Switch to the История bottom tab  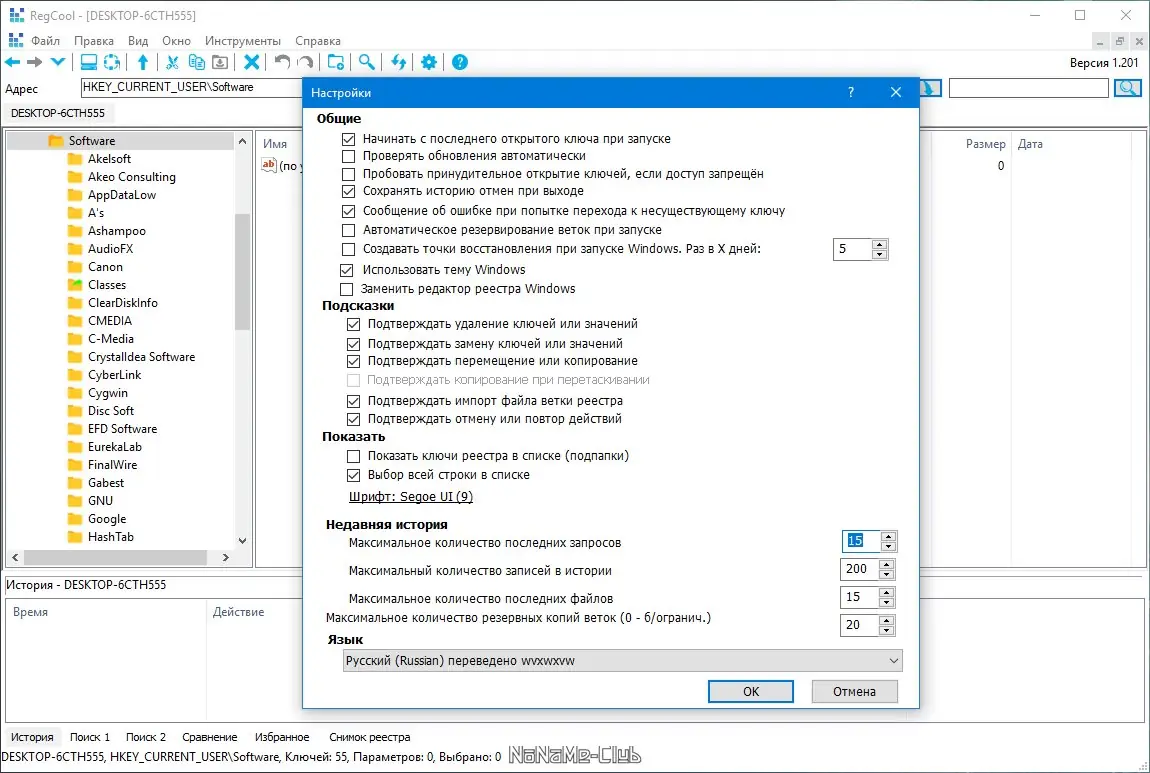32,737
